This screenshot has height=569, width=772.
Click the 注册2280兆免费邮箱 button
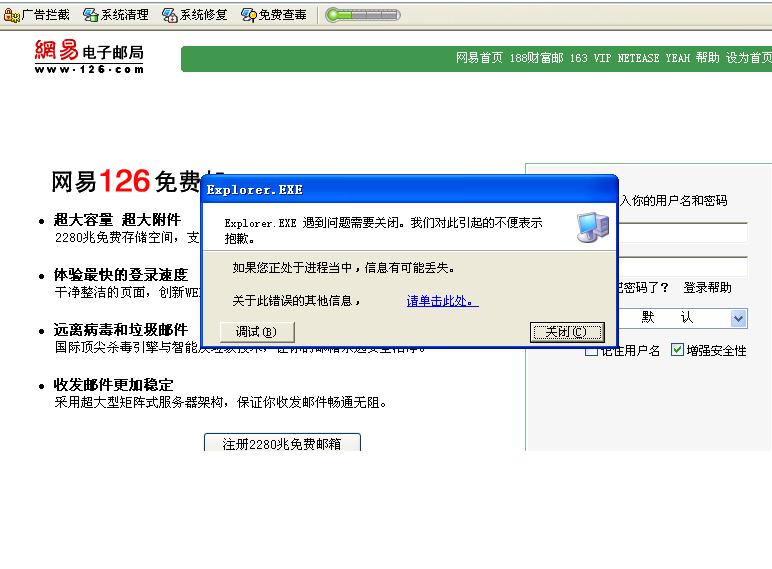pyautogui.click(x=282, y=443)
